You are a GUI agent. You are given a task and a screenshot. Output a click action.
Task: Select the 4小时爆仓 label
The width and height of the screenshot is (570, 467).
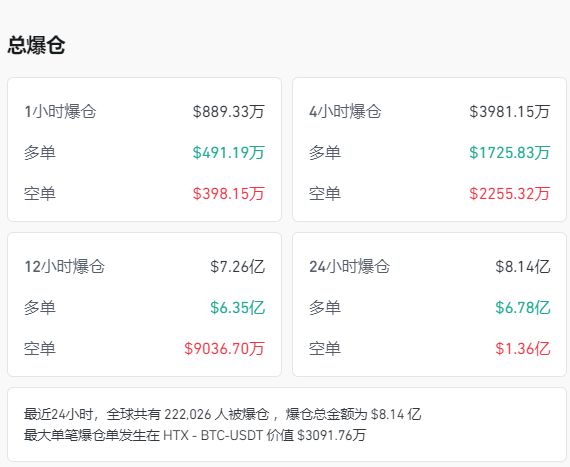(x=345, y=111)
